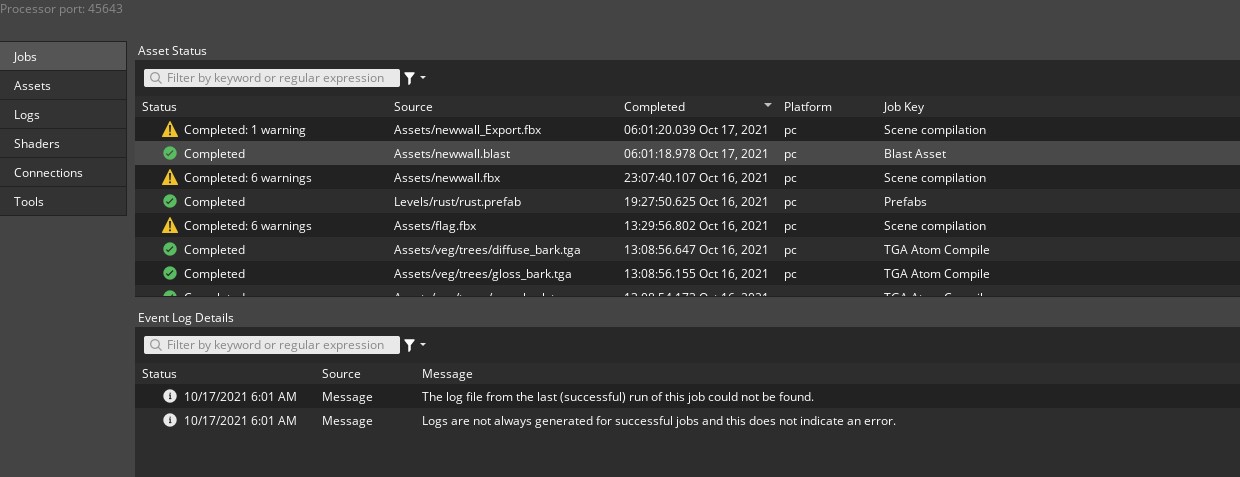Click the Asset Status filter search field
The image size is (1240, 477).
pyautogui.click(x=272, y=78)
